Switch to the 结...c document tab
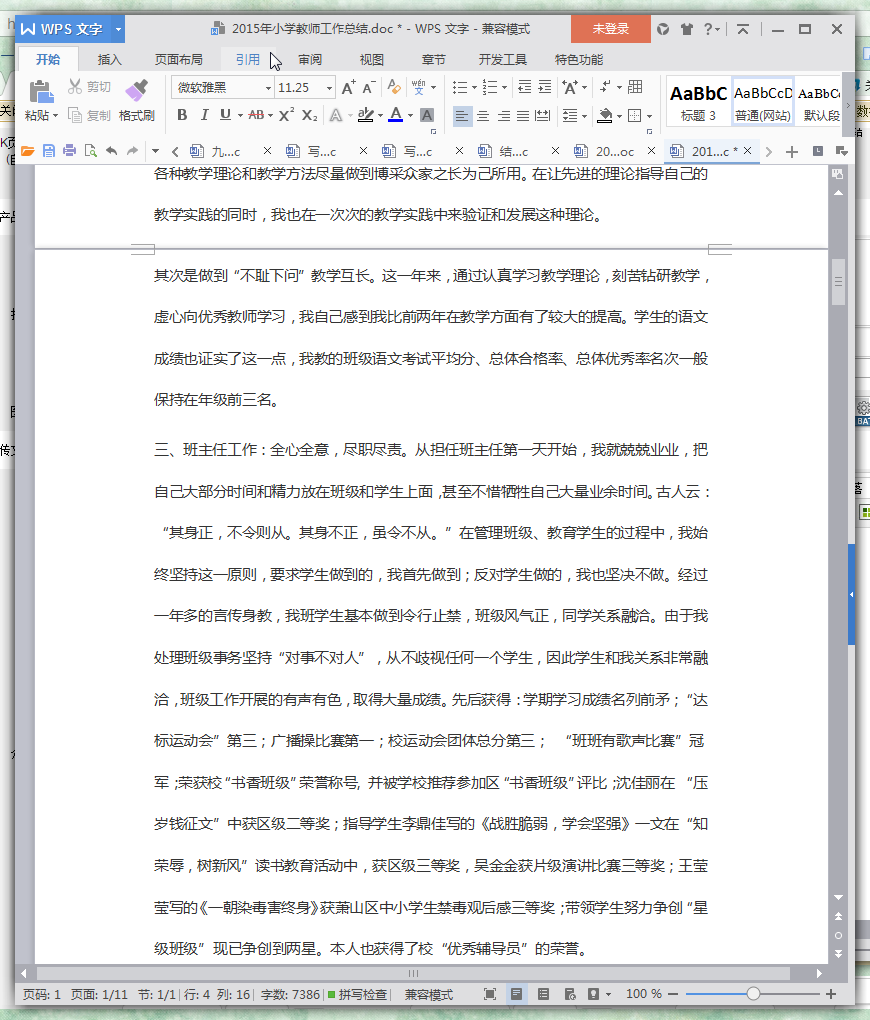 (513, 152)
